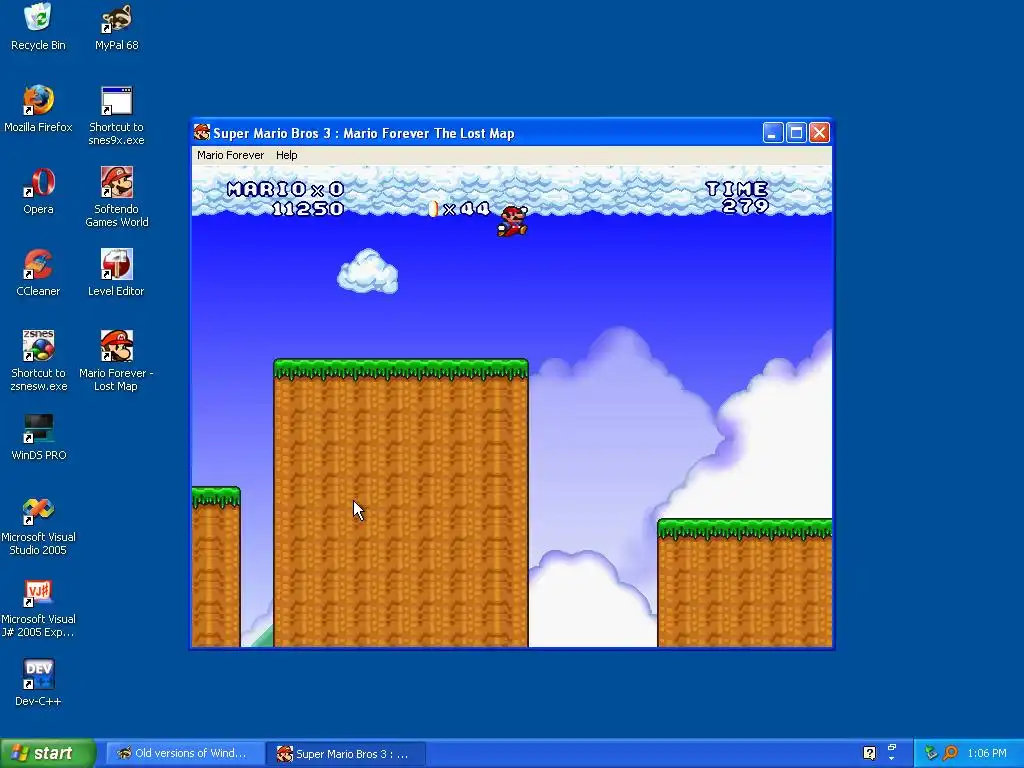Click Mario sprite jumping in the game
Screen dimensions: 1024x768
(513, 221)
